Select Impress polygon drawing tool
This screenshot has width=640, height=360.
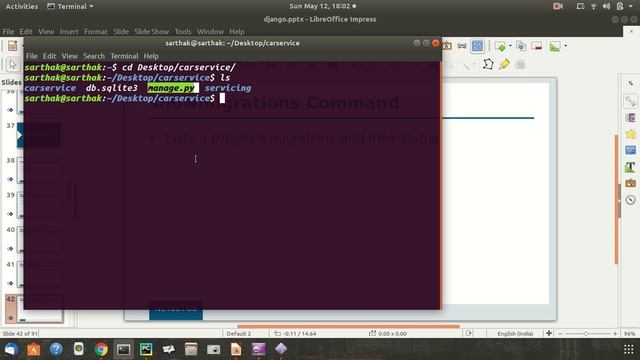tap(487, 64)
